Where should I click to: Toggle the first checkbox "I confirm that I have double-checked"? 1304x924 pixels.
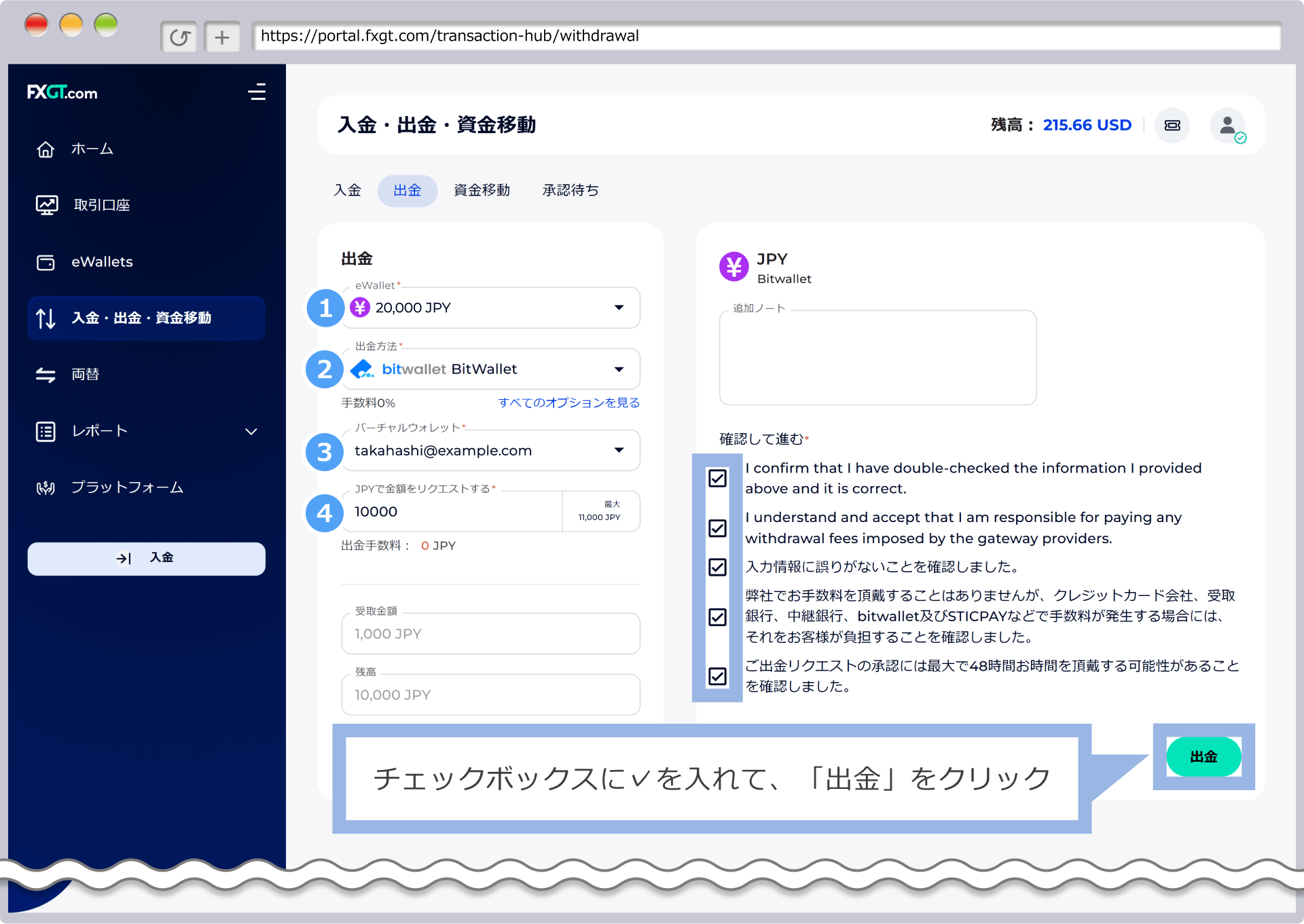coord(717,479)
